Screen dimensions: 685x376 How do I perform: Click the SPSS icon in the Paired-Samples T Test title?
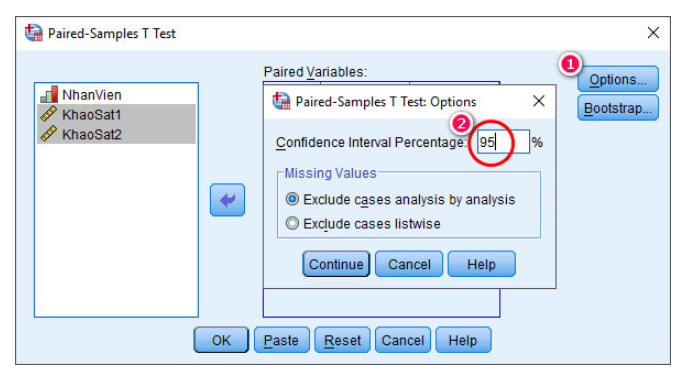pos(34,33)
